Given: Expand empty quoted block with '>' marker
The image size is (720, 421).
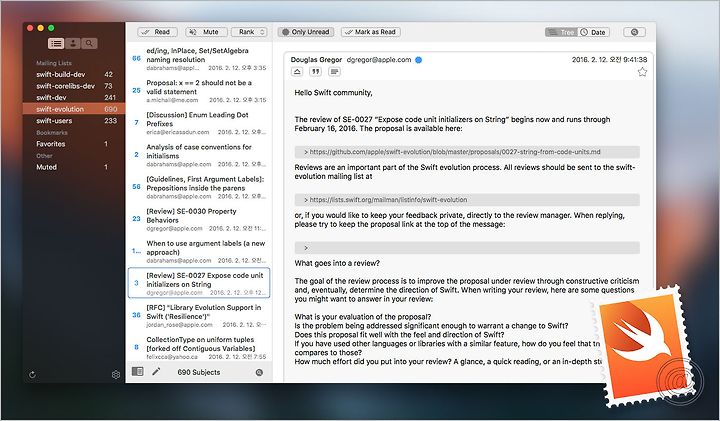Looking at the screenshot, I should click(467, 248).
